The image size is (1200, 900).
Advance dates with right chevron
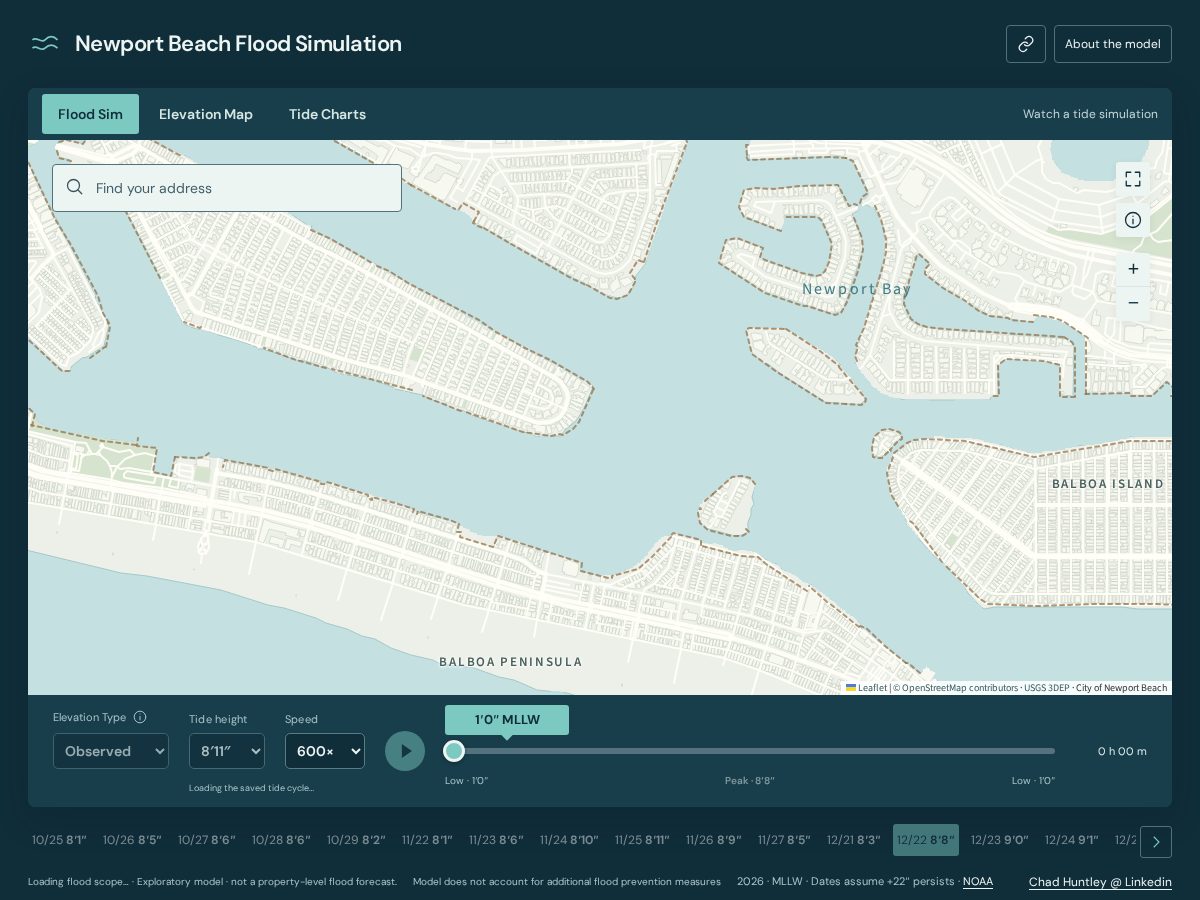(x=1156, y=842)
